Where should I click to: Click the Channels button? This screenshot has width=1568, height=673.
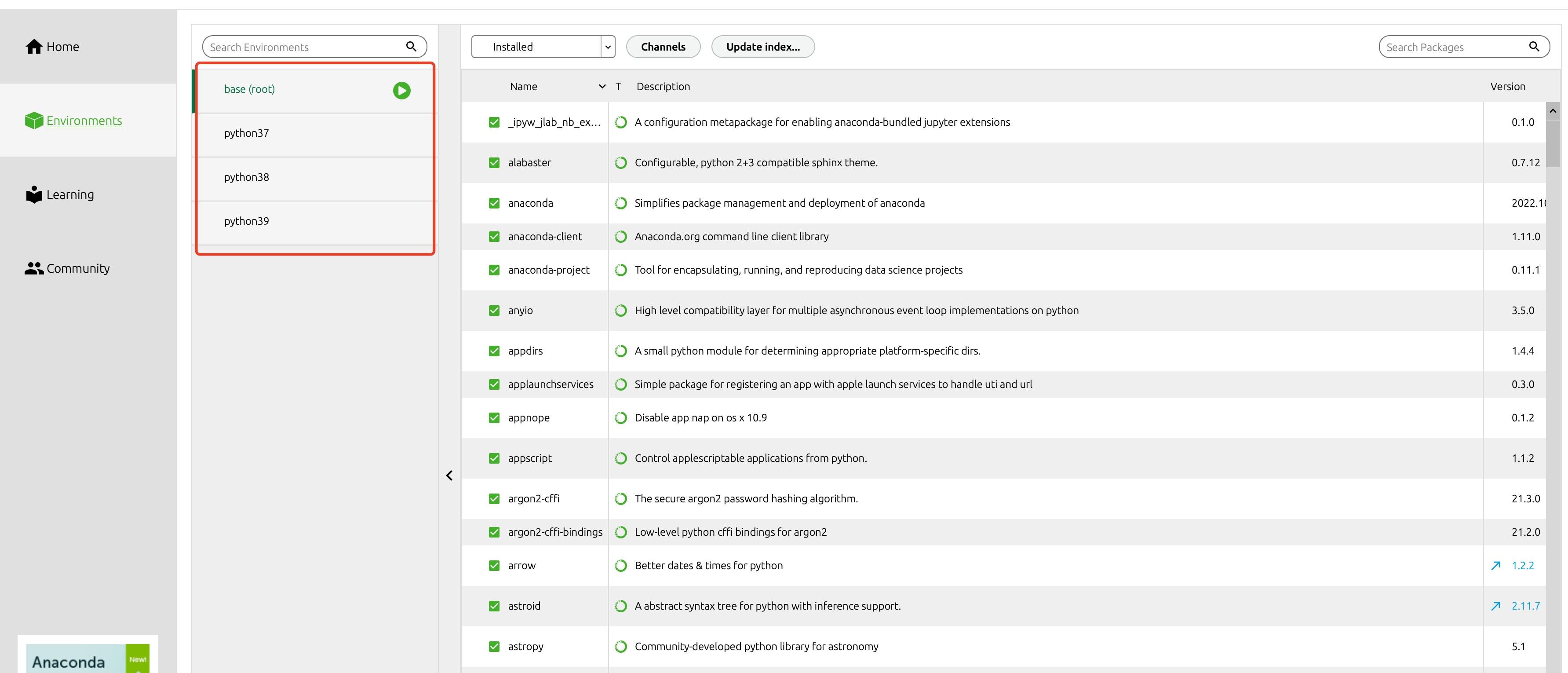pyautogui.click(x=662, y=47)
